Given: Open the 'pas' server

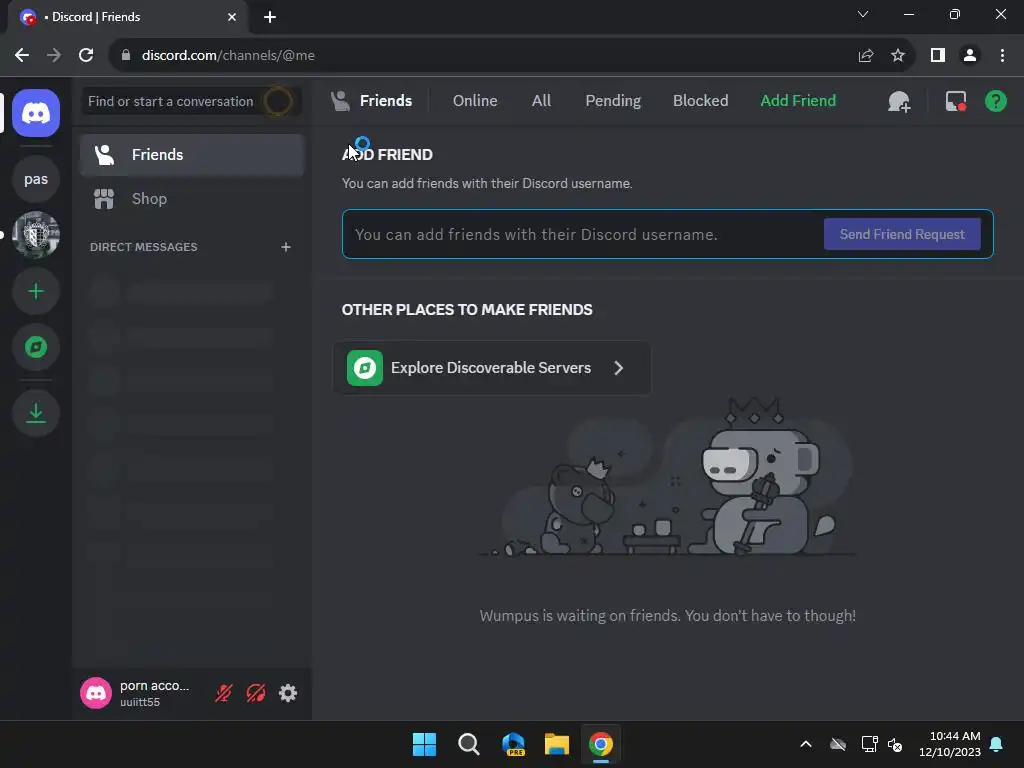Looking at the screenshot, I should 36,179.
